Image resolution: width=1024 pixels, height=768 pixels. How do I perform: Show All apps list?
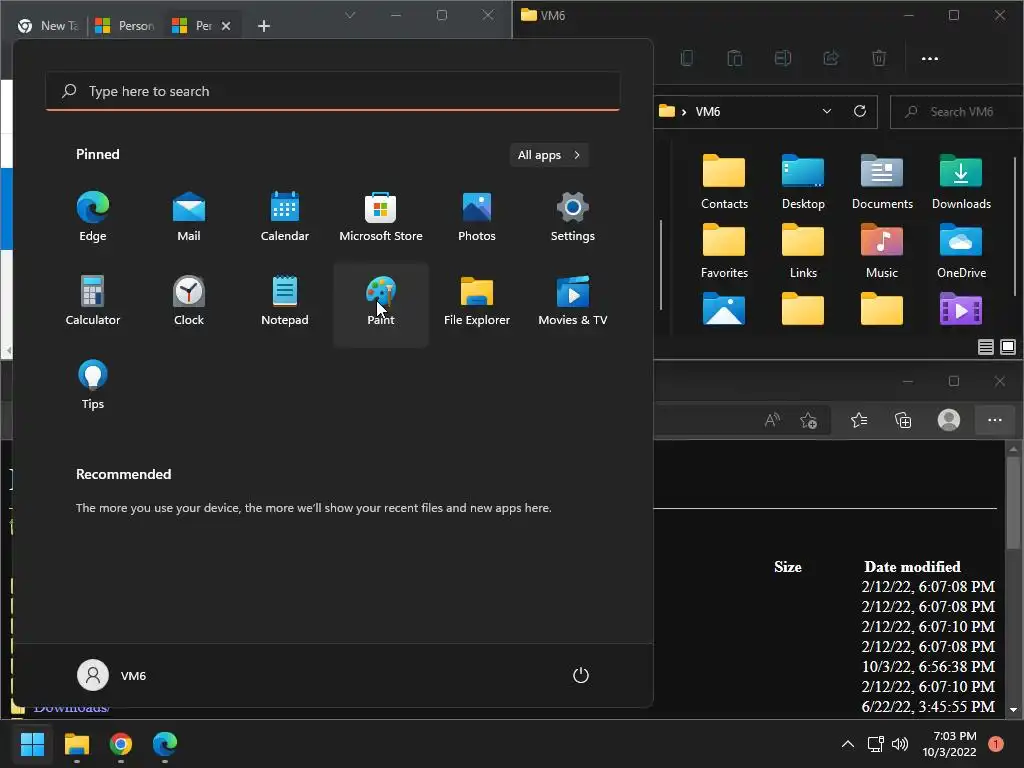549,155
